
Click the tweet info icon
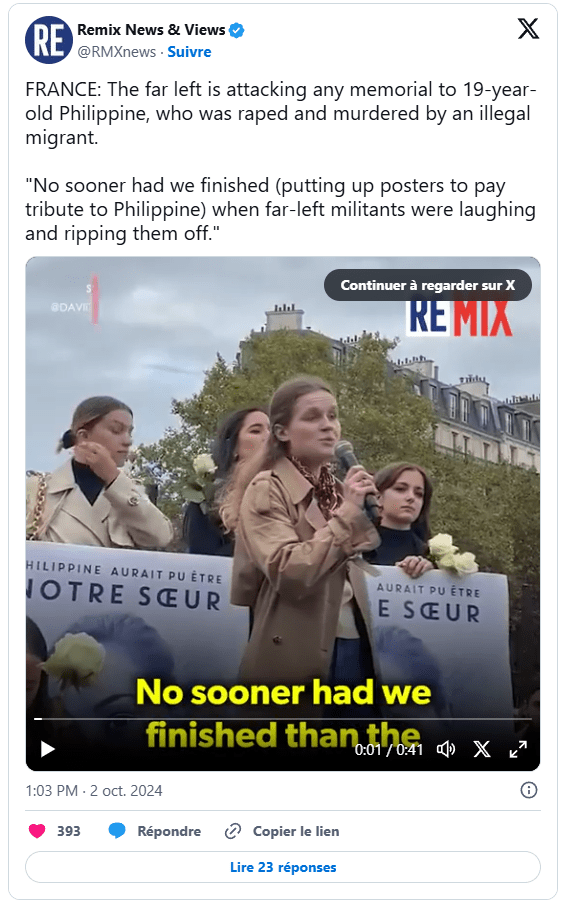pos(528,790)
